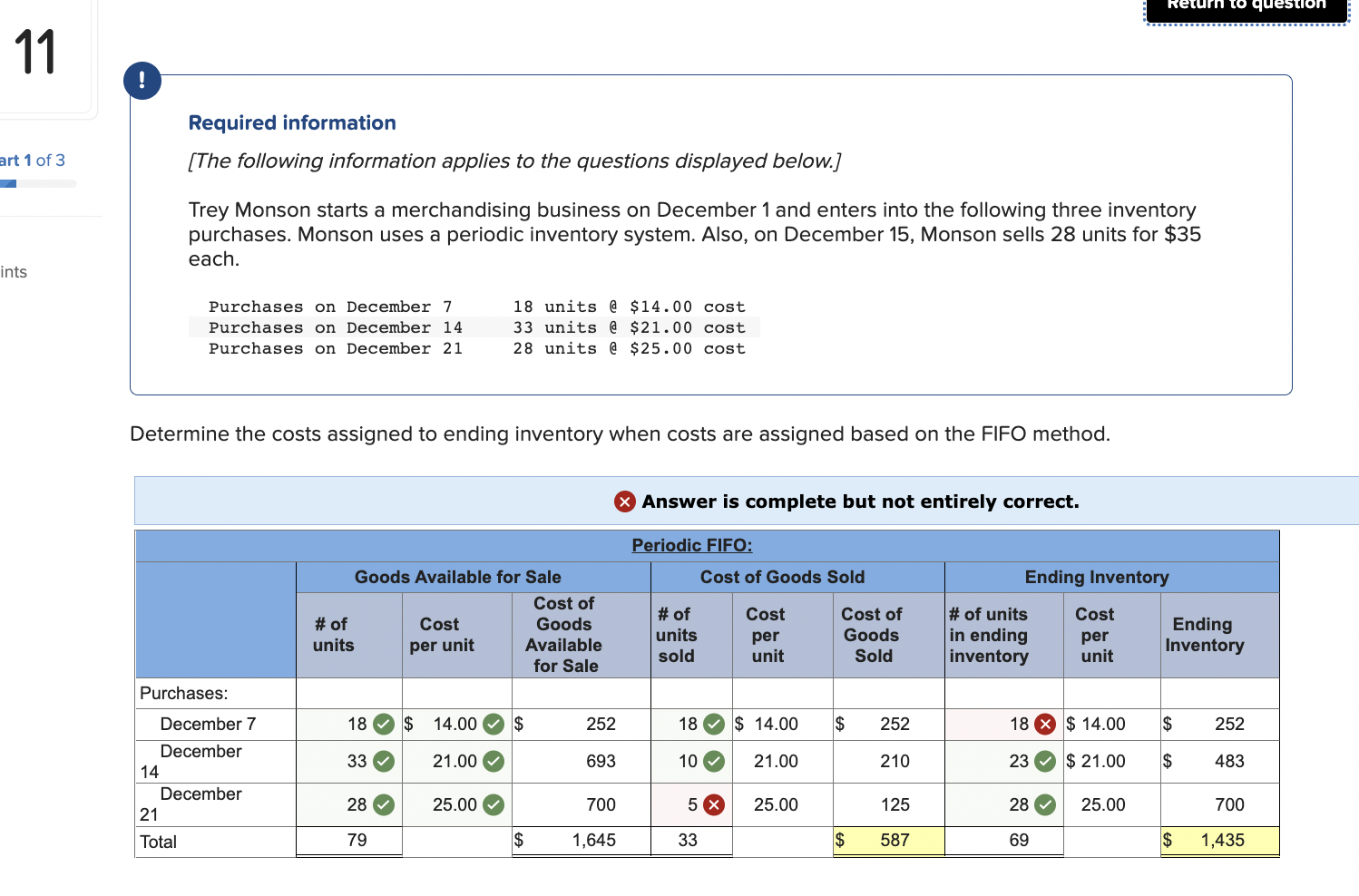
Task: Select the total cost of goods sold 587
Action: [x=895, y=840]
